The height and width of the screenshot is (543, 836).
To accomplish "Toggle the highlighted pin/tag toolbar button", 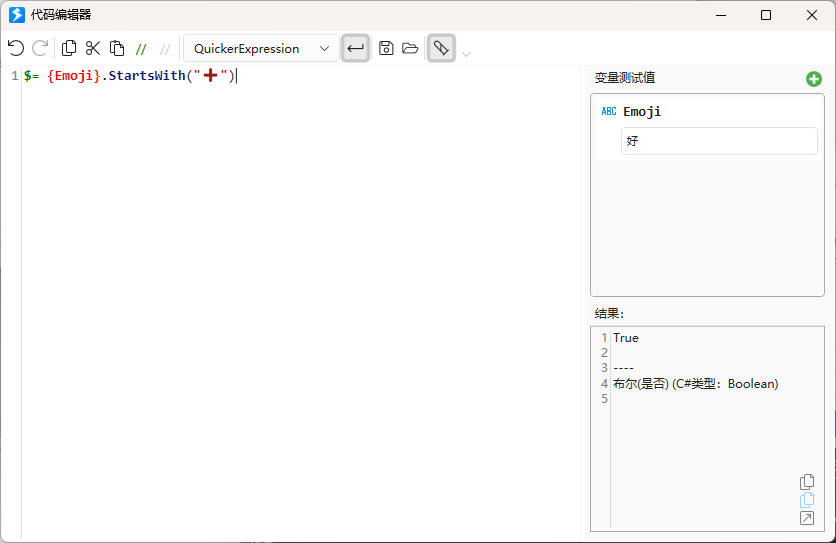I will [441, 49].
